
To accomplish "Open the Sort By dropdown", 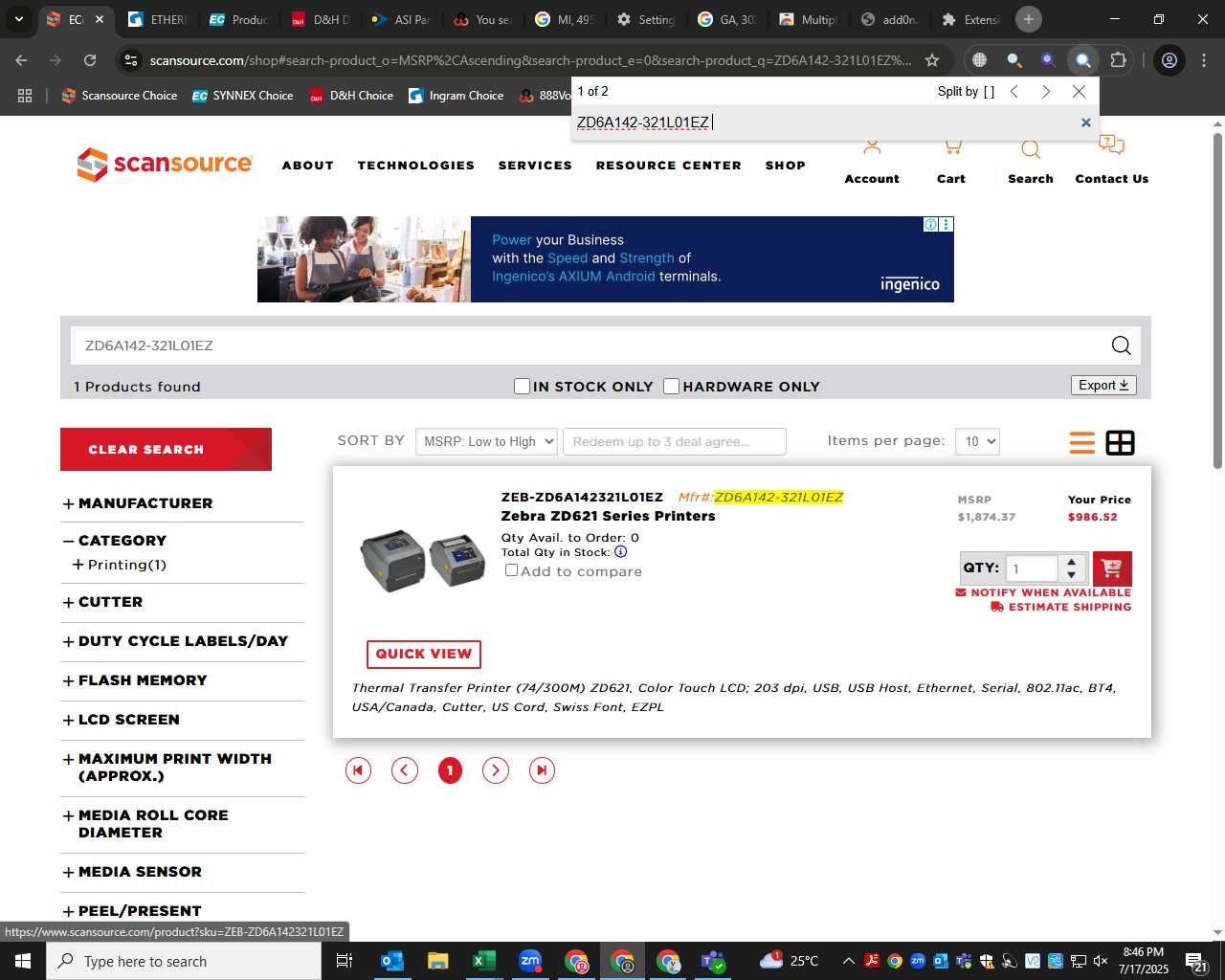I will [486, 441].
